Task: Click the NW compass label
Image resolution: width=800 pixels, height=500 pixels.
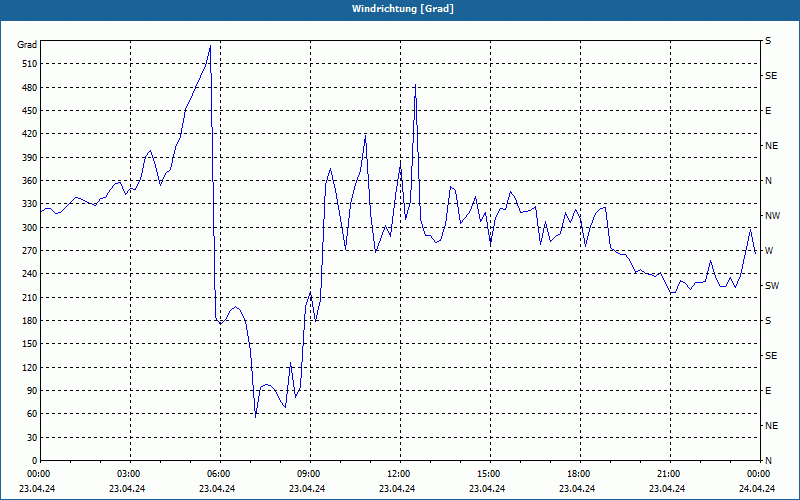Action: [772, 216]
